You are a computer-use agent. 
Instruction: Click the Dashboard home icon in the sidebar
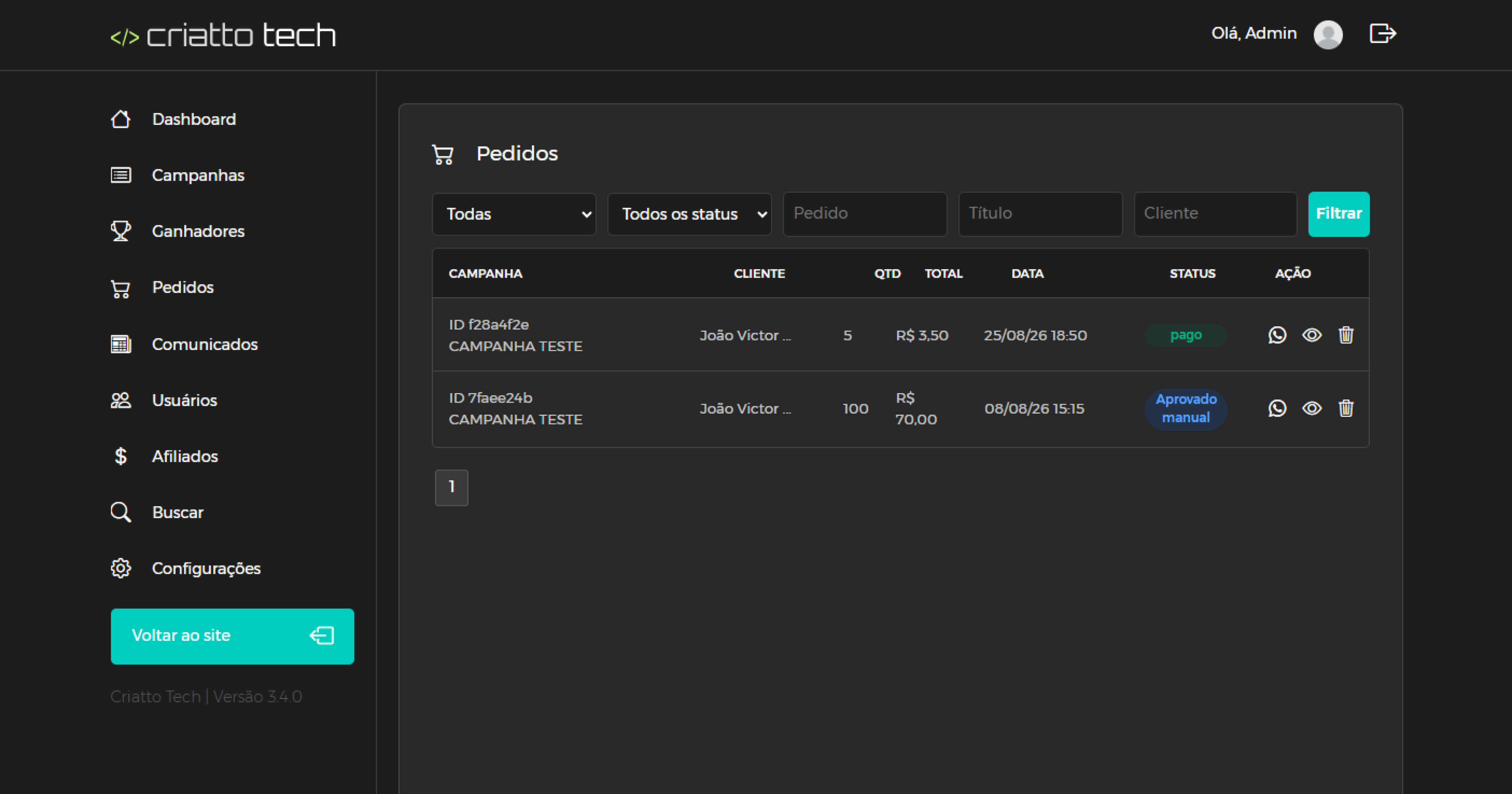click(121, 119)
